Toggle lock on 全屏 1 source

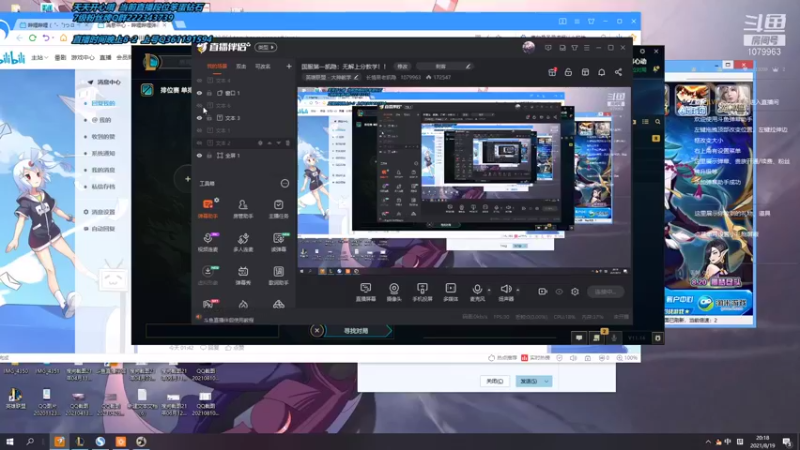click(209, 156)
